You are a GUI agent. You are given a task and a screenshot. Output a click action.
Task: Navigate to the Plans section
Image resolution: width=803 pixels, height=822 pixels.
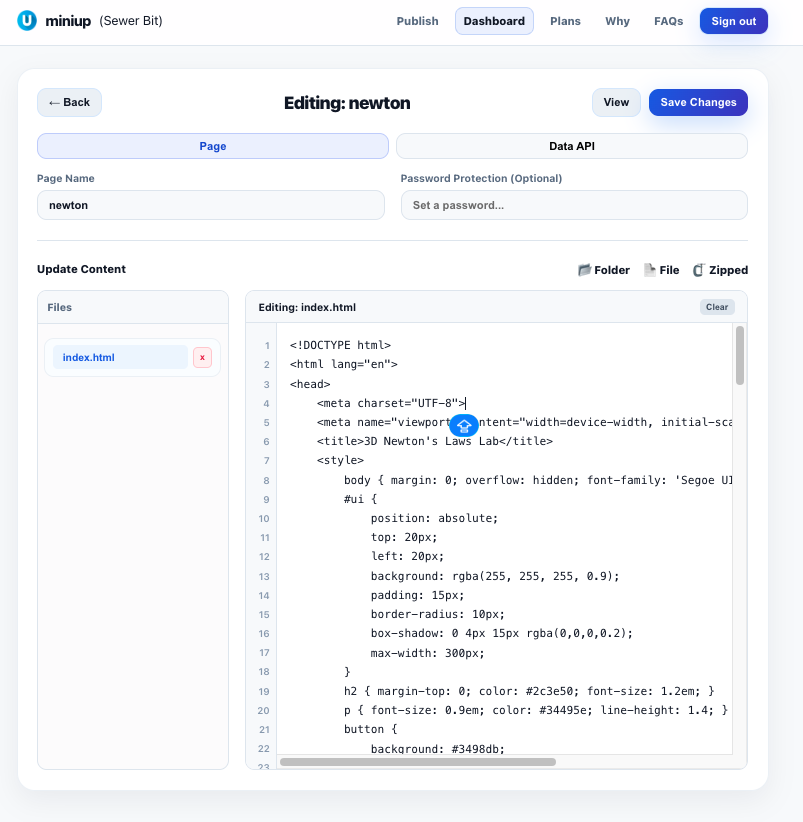pos(565,20)
